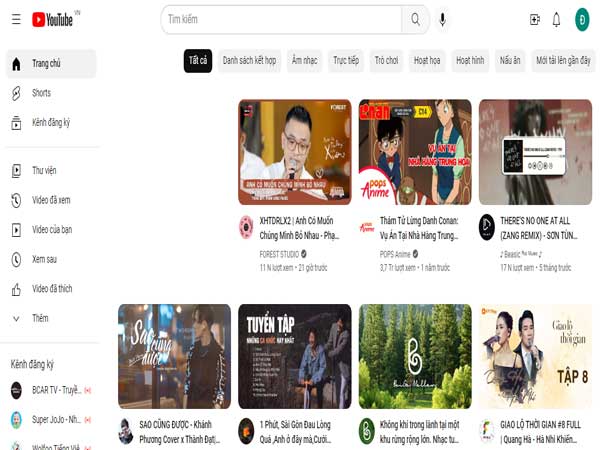Open the Xem sau watch later list
The width and height of the screenshot is (600, 450).
pyautogui.click(x=46, y=259)
